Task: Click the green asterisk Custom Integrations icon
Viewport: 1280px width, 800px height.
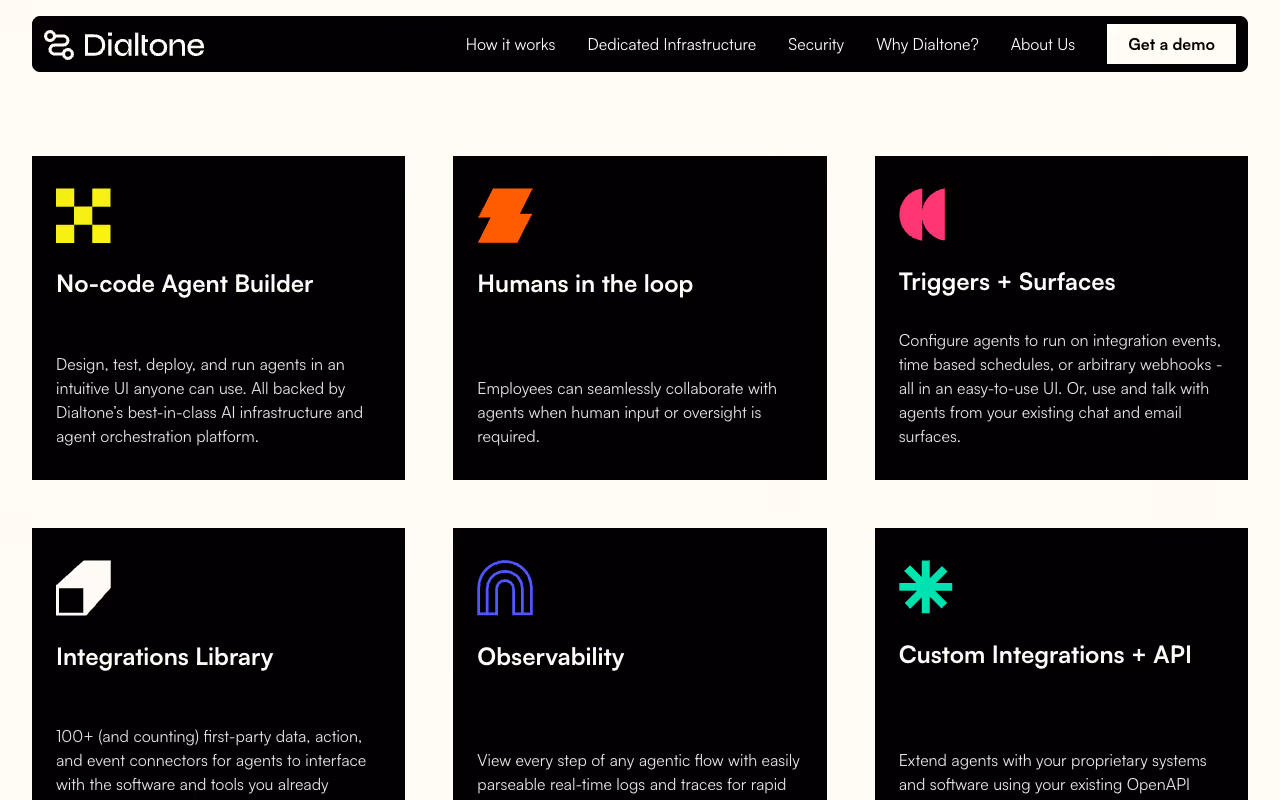Action: pyautogui.click(x=926, y=587)
